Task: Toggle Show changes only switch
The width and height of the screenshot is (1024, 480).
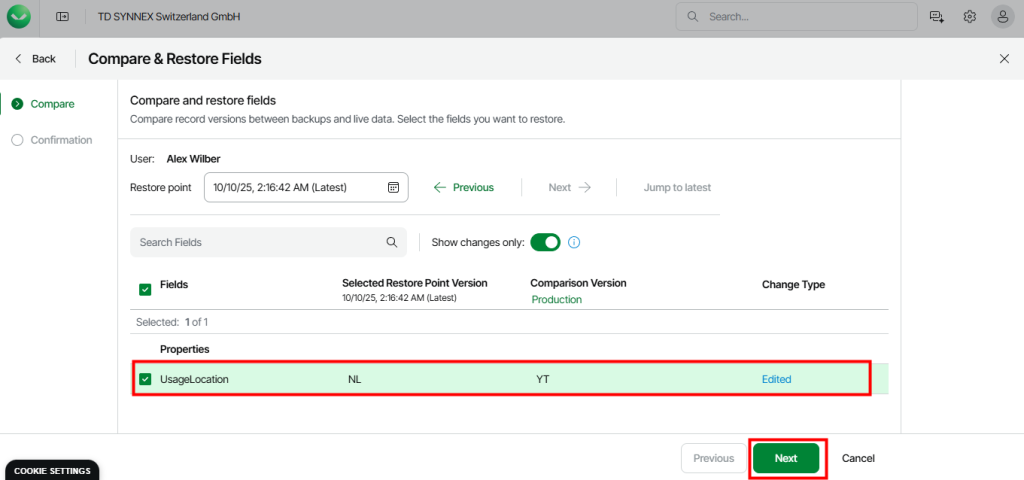Action: coord(545,242)
